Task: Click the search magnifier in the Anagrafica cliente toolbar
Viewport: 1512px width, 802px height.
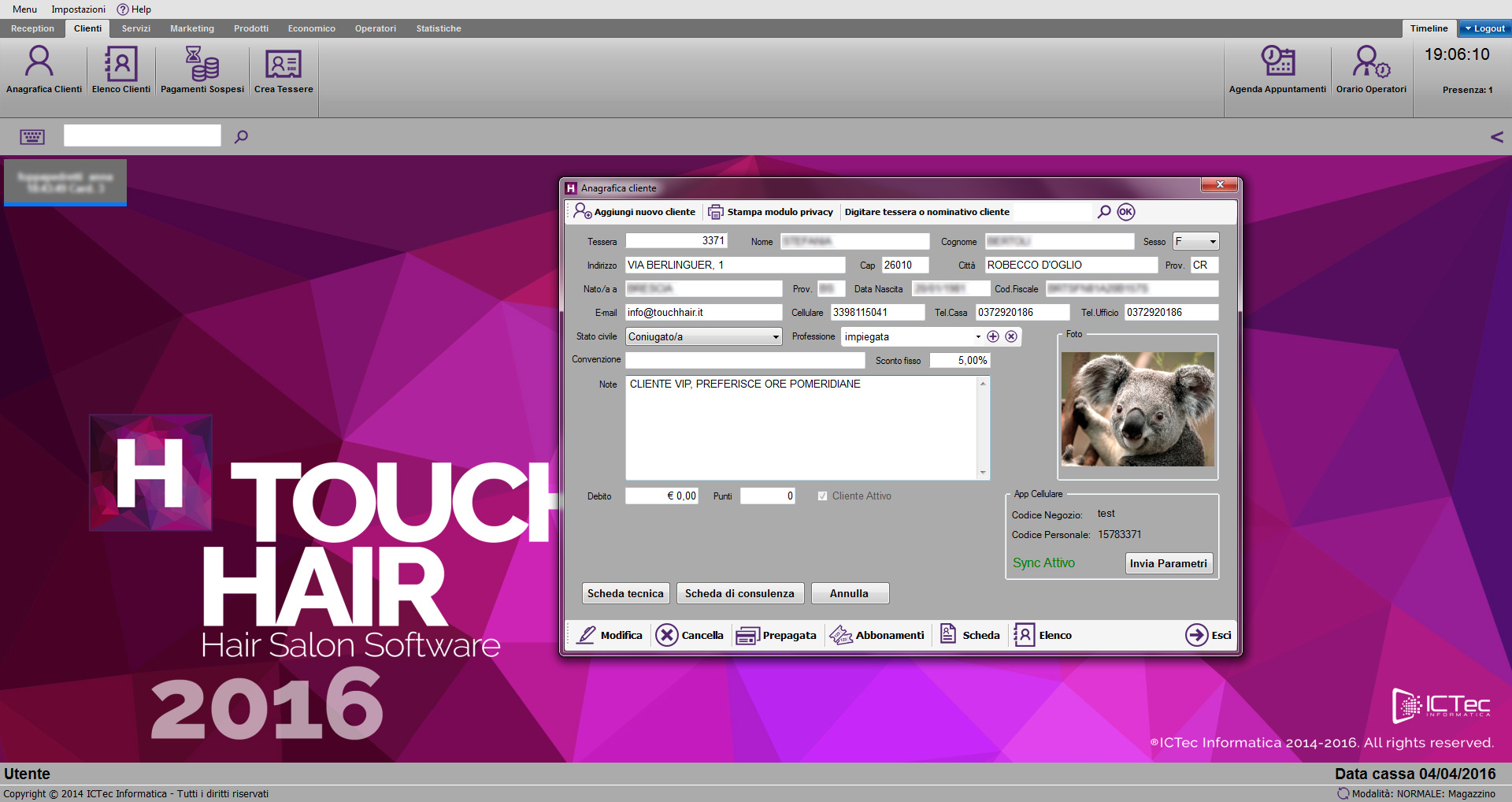Action: point(1104,211)
